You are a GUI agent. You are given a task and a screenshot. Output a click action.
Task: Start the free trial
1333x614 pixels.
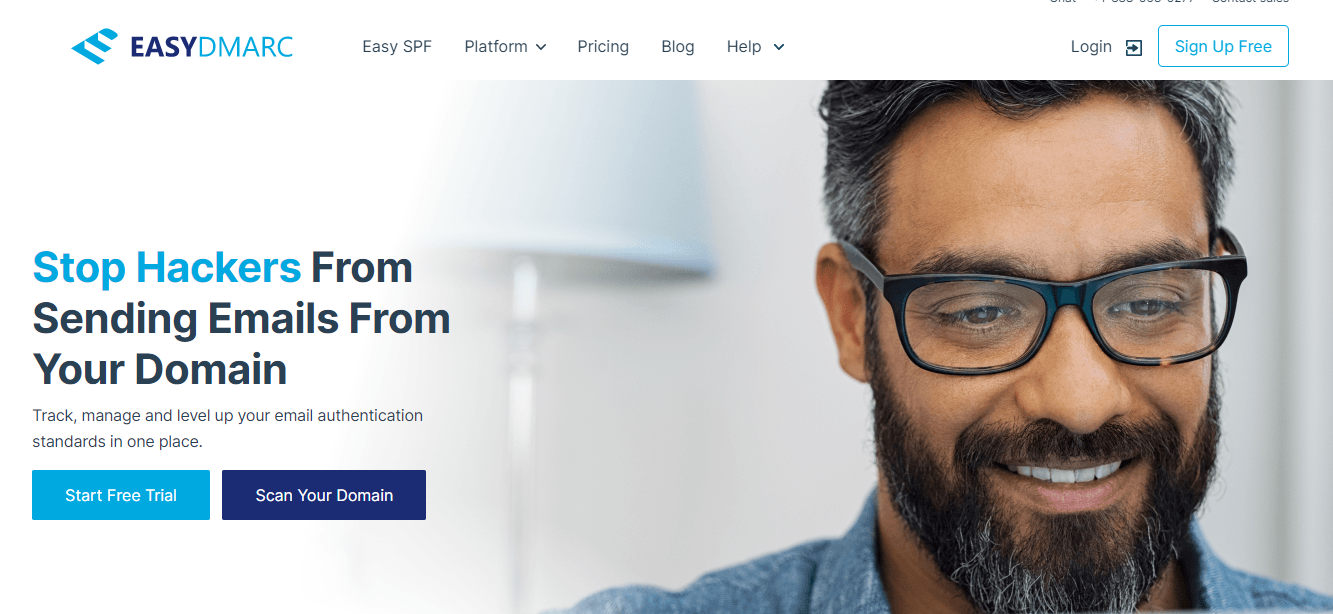pos(121,495)
